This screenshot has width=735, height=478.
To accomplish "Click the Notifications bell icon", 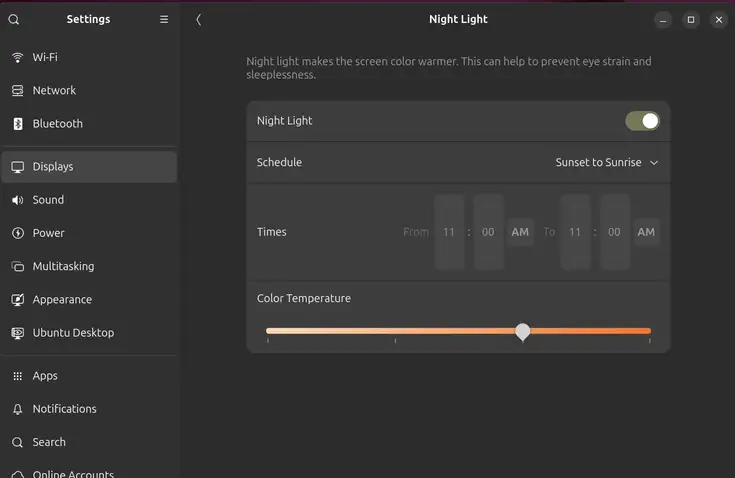I will tap(18, 409).
